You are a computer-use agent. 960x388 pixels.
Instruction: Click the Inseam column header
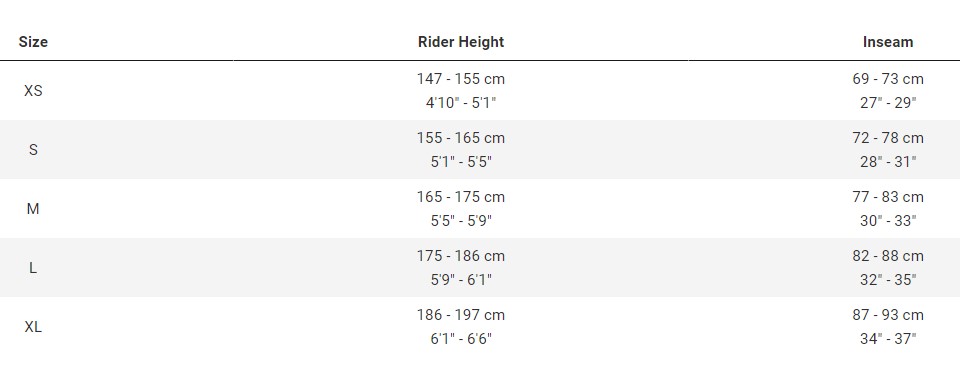pos(888,42)
